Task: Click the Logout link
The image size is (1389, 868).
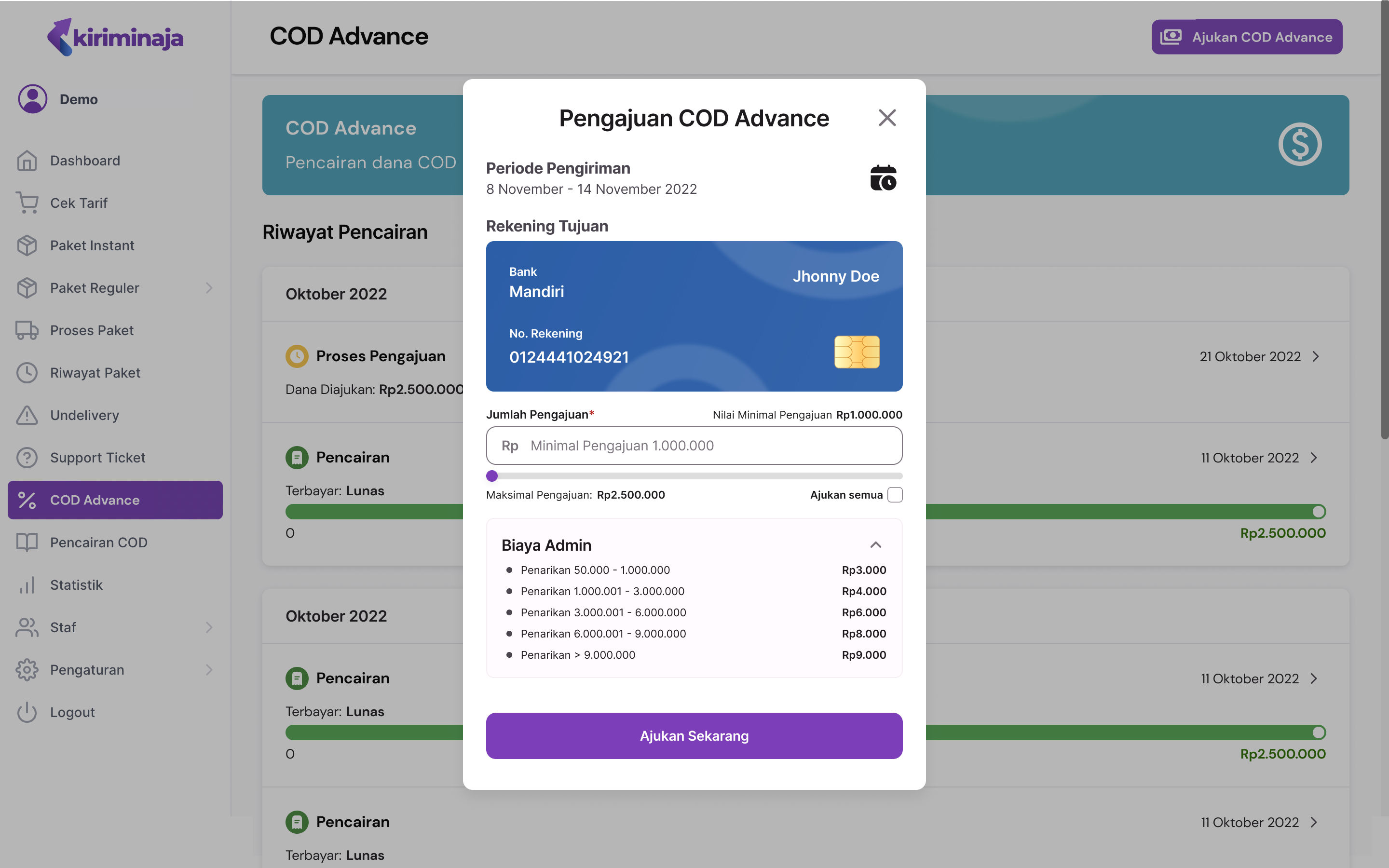Action: pos(72,712)
